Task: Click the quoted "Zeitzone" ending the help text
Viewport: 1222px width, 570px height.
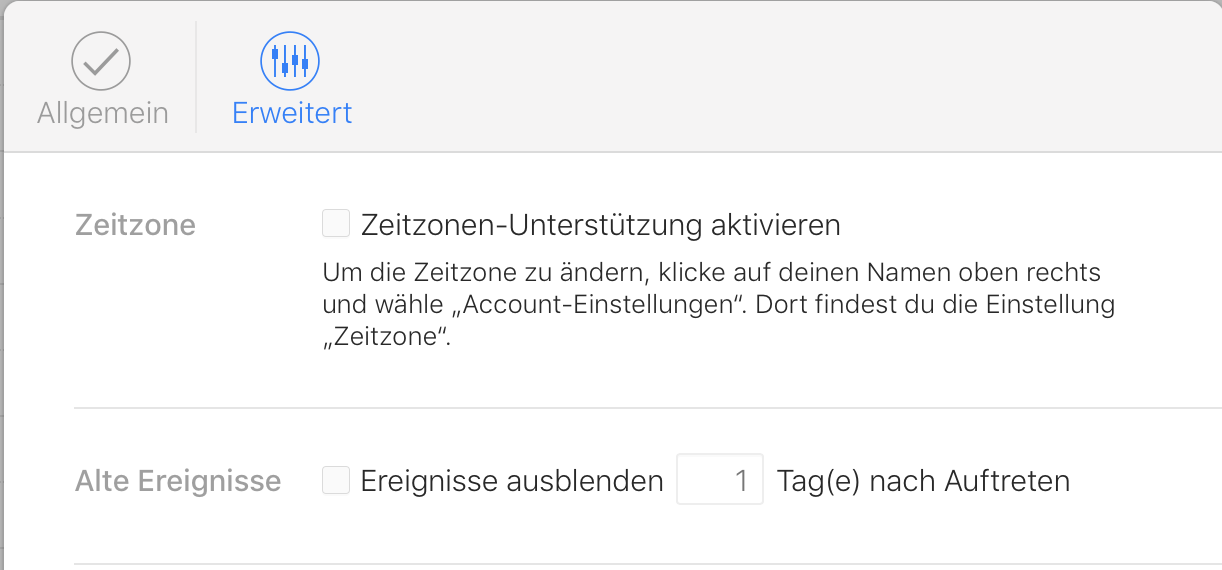Action: point(388,337)
